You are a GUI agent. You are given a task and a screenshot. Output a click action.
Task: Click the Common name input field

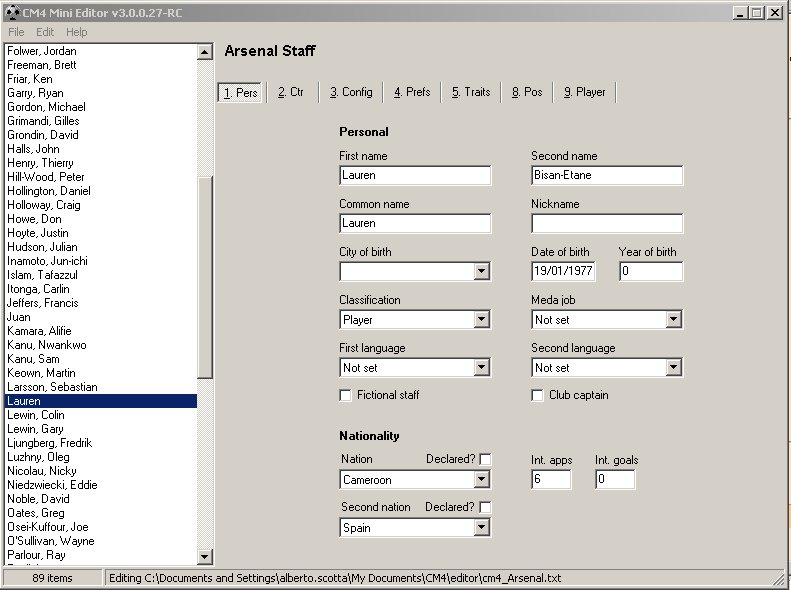pyautogui.click(x=415, y=223)
